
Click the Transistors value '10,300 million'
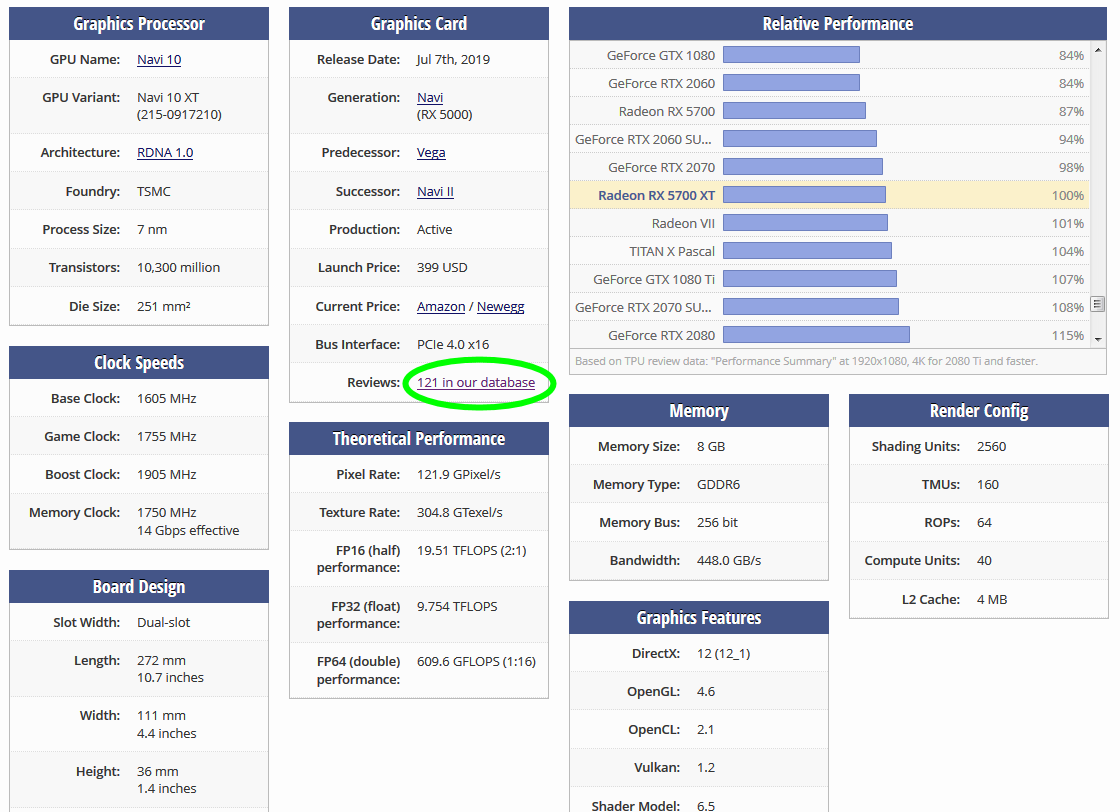pyautogui.click(x=179, y=267)
